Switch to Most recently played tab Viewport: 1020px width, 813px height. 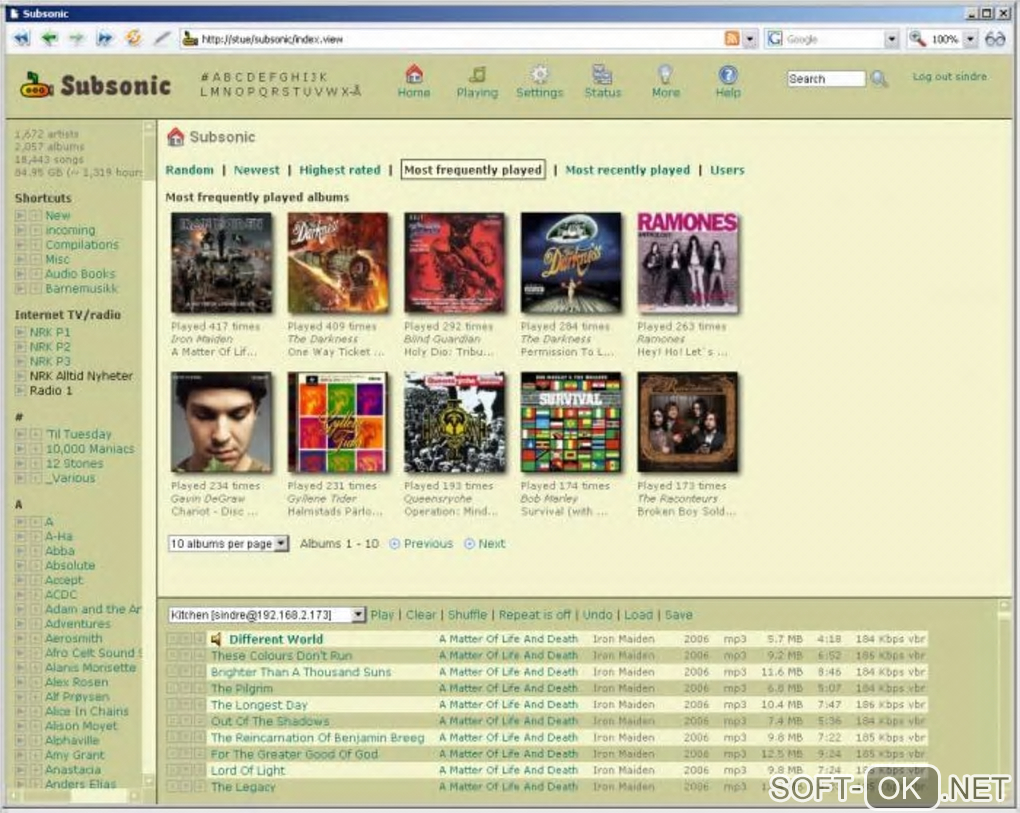(x=627, y=170)
